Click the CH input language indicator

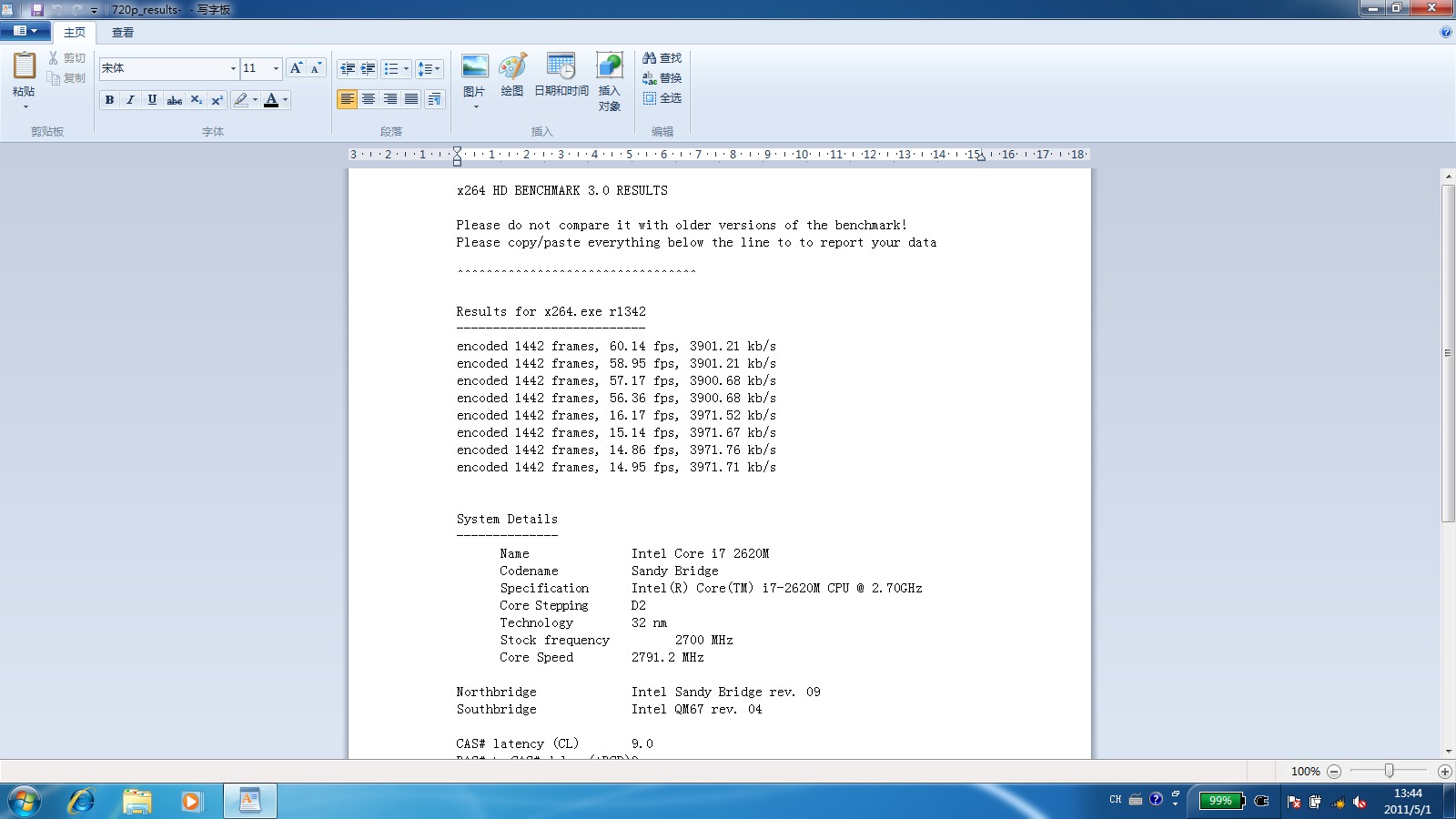(x=1116, y=800)
